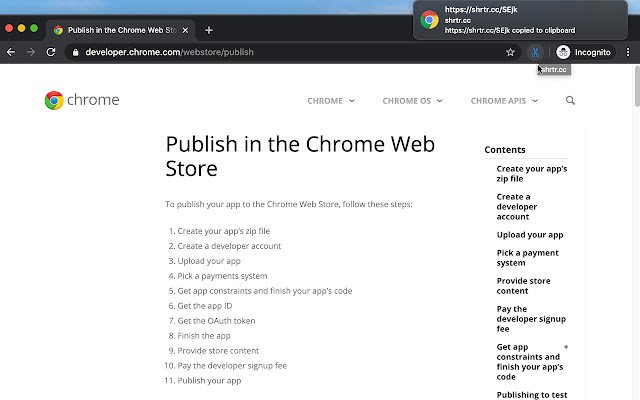The height and width of the screenshot is (400, 640).
Task: Click the notification's Chrome icon
Action: (x=429, y=20)
